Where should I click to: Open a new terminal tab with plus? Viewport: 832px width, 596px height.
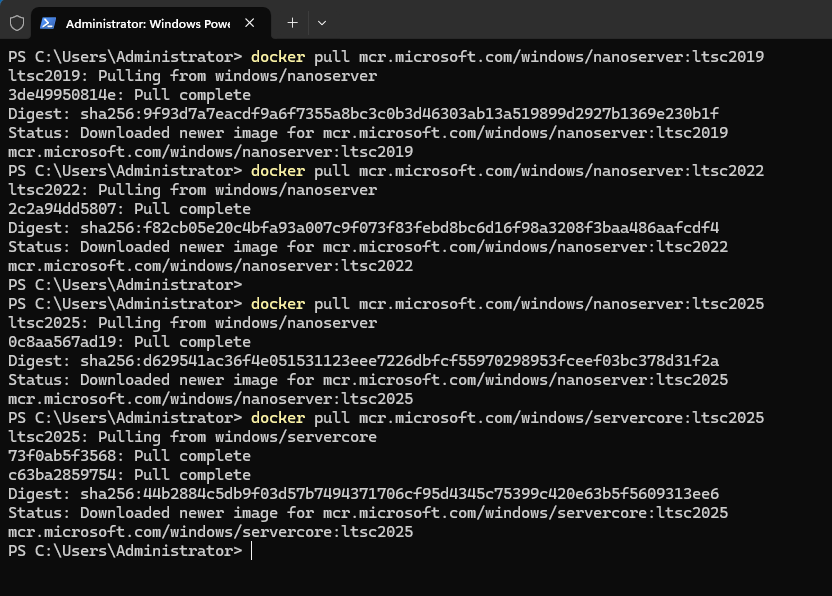292,22
